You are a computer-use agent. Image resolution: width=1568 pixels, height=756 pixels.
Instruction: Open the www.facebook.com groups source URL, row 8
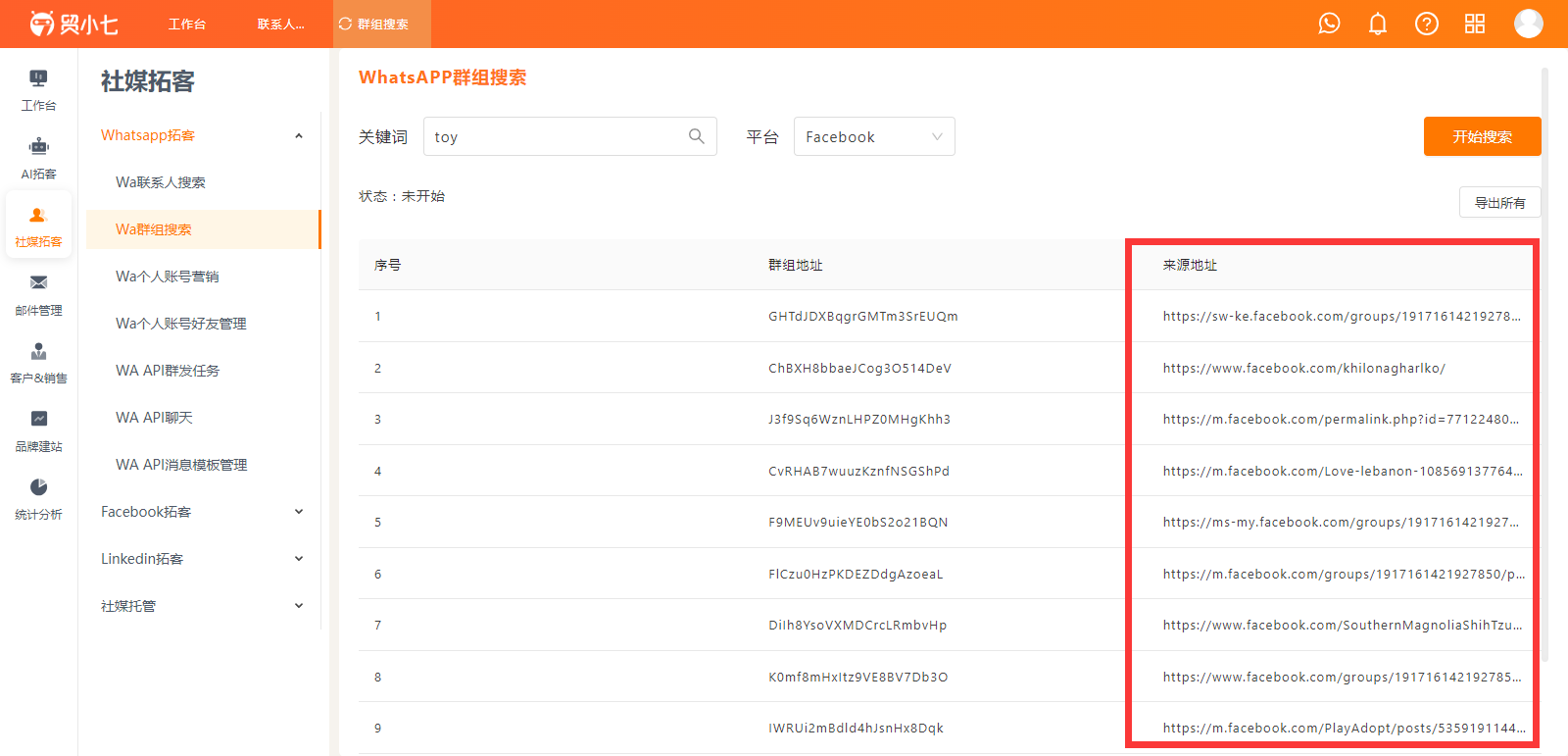tap(1343, 677)
